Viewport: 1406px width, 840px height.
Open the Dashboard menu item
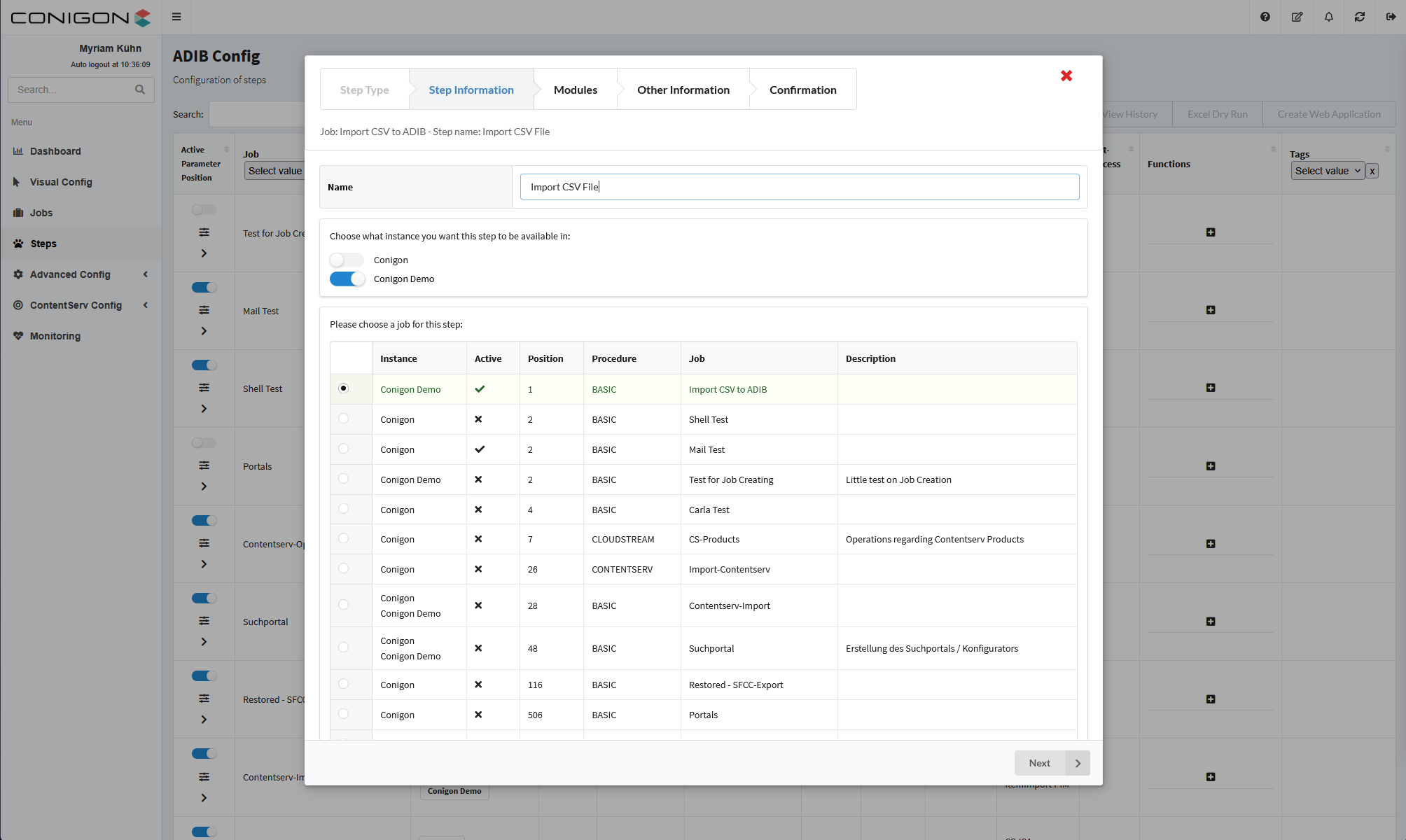click(x=55, y=151)
